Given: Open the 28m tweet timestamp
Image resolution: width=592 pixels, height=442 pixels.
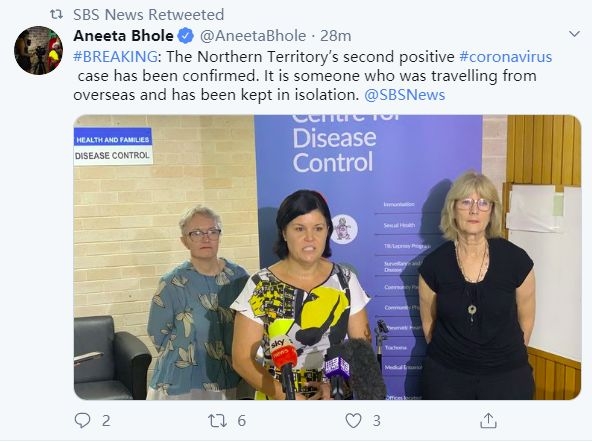Looking at the screenshot, I should pos(336,36).
